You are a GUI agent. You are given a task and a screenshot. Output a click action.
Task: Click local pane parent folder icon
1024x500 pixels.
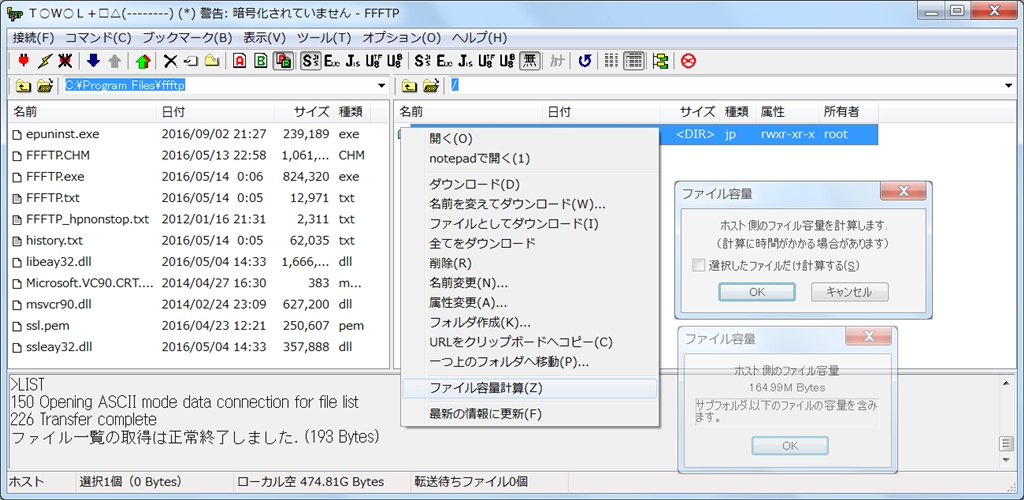point(24,86)
